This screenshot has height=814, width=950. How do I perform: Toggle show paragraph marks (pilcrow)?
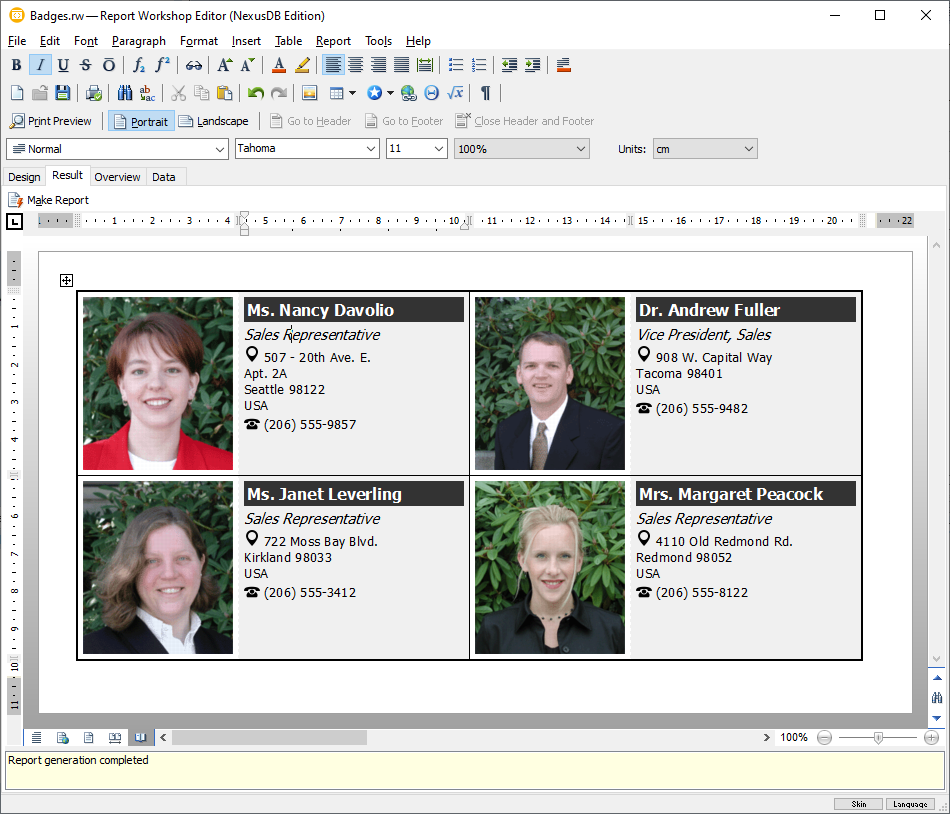(486, 93)
